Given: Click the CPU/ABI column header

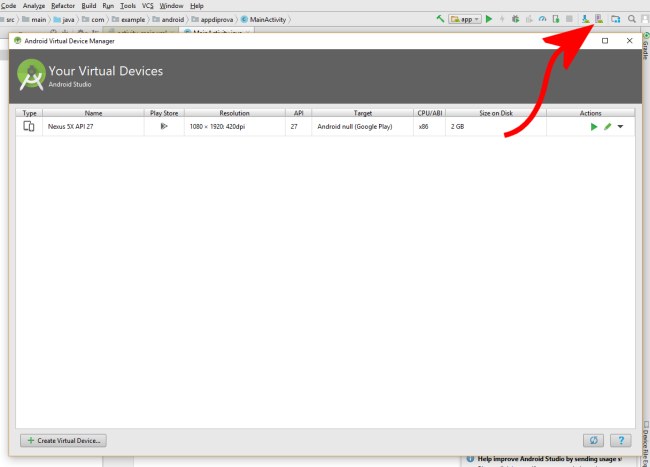Looking at the screenshot, I should pyautogui.click(x=429, y=113).
